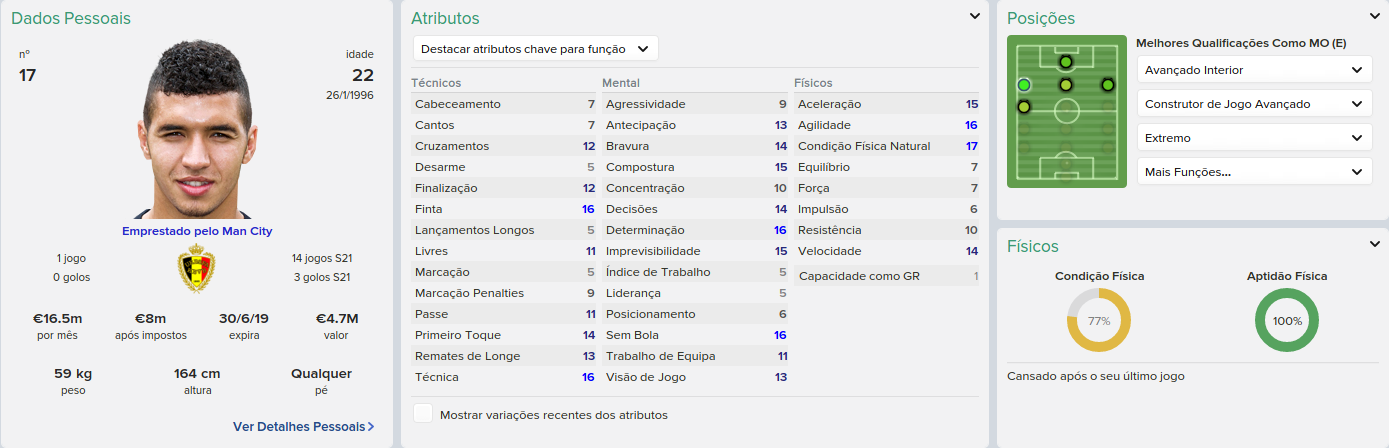Screen dimensions: 1389x448
Task: Collapse the Físicos condition panel chevron
Action: [1374, 244]
